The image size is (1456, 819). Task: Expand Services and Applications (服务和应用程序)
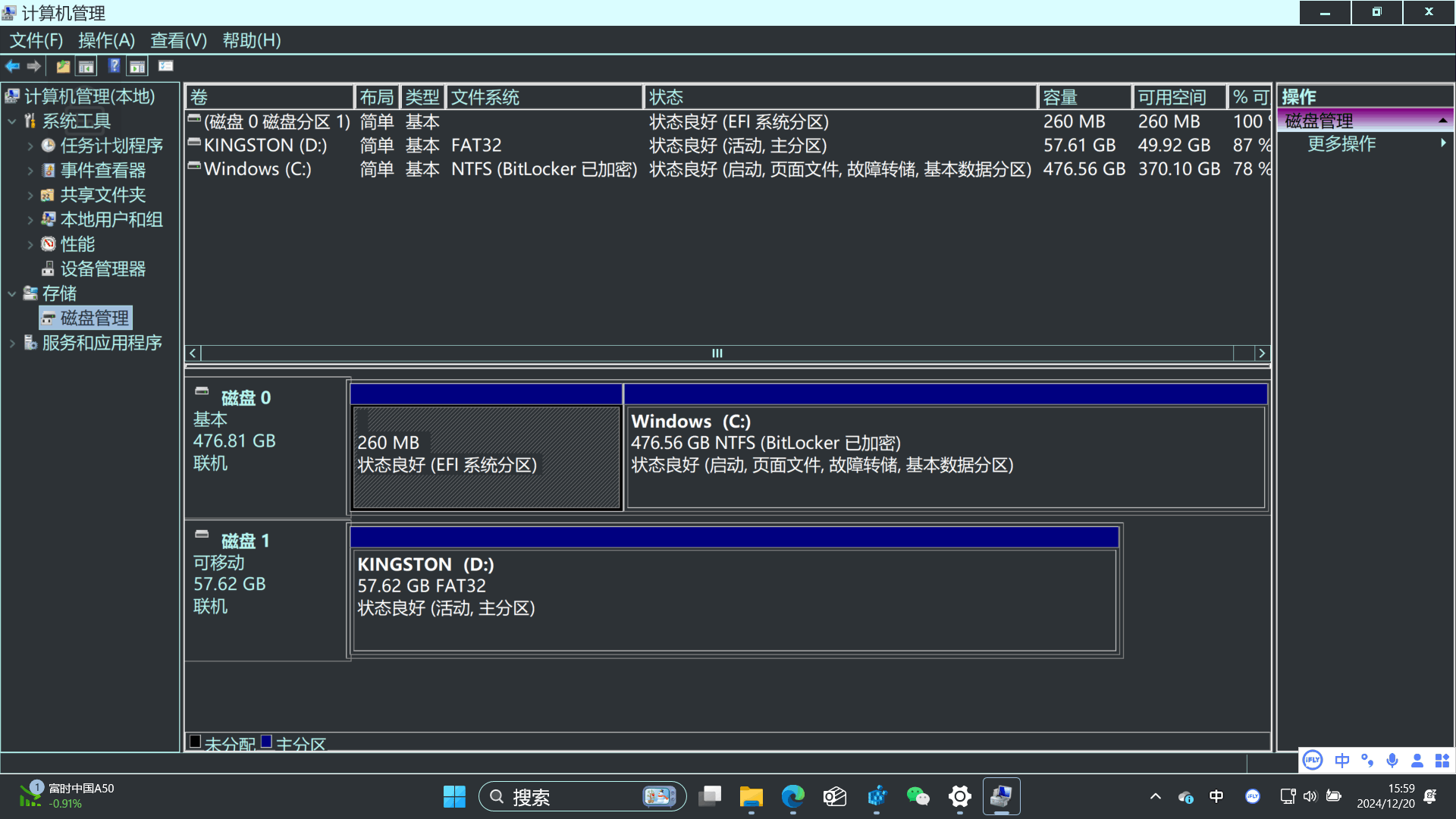tap(12, 344)
